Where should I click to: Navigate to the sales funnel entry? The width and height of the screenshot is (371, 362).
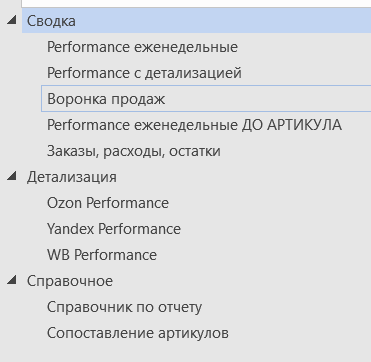point(206,98)
